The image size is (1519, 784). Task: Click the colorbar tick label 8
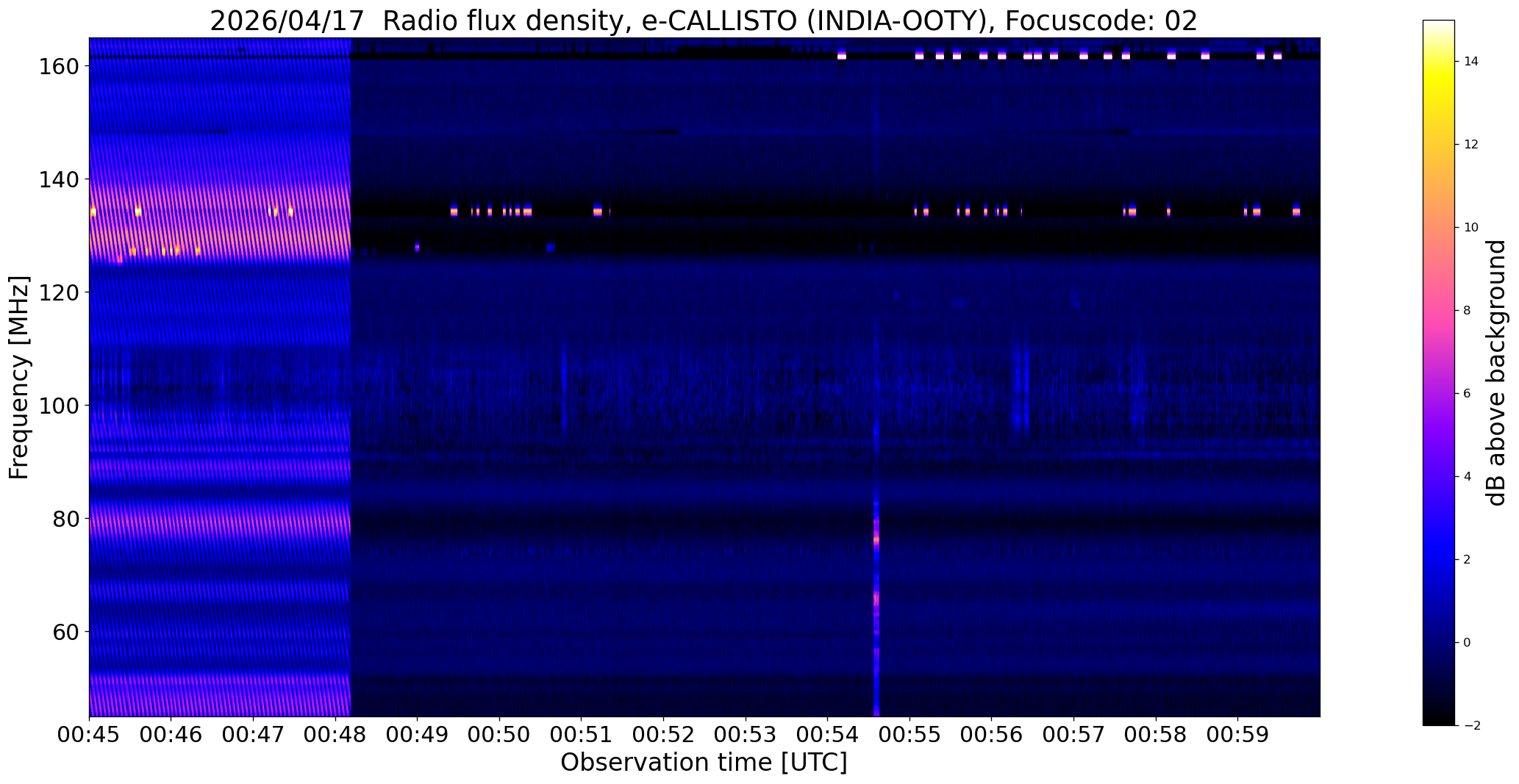coord(1468,311)
